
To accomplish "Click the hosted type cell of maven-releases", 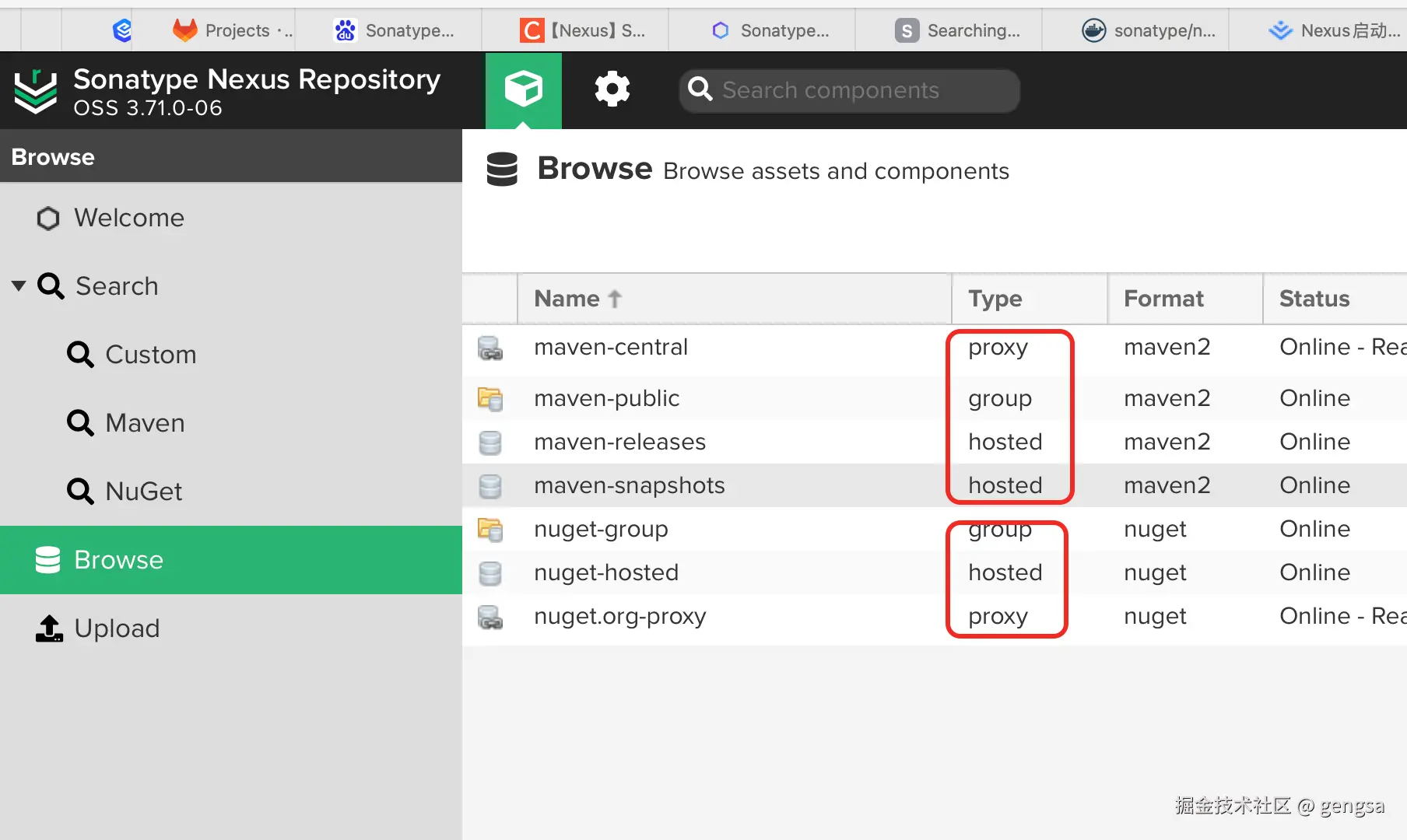I will click(x=1005, y=442).
